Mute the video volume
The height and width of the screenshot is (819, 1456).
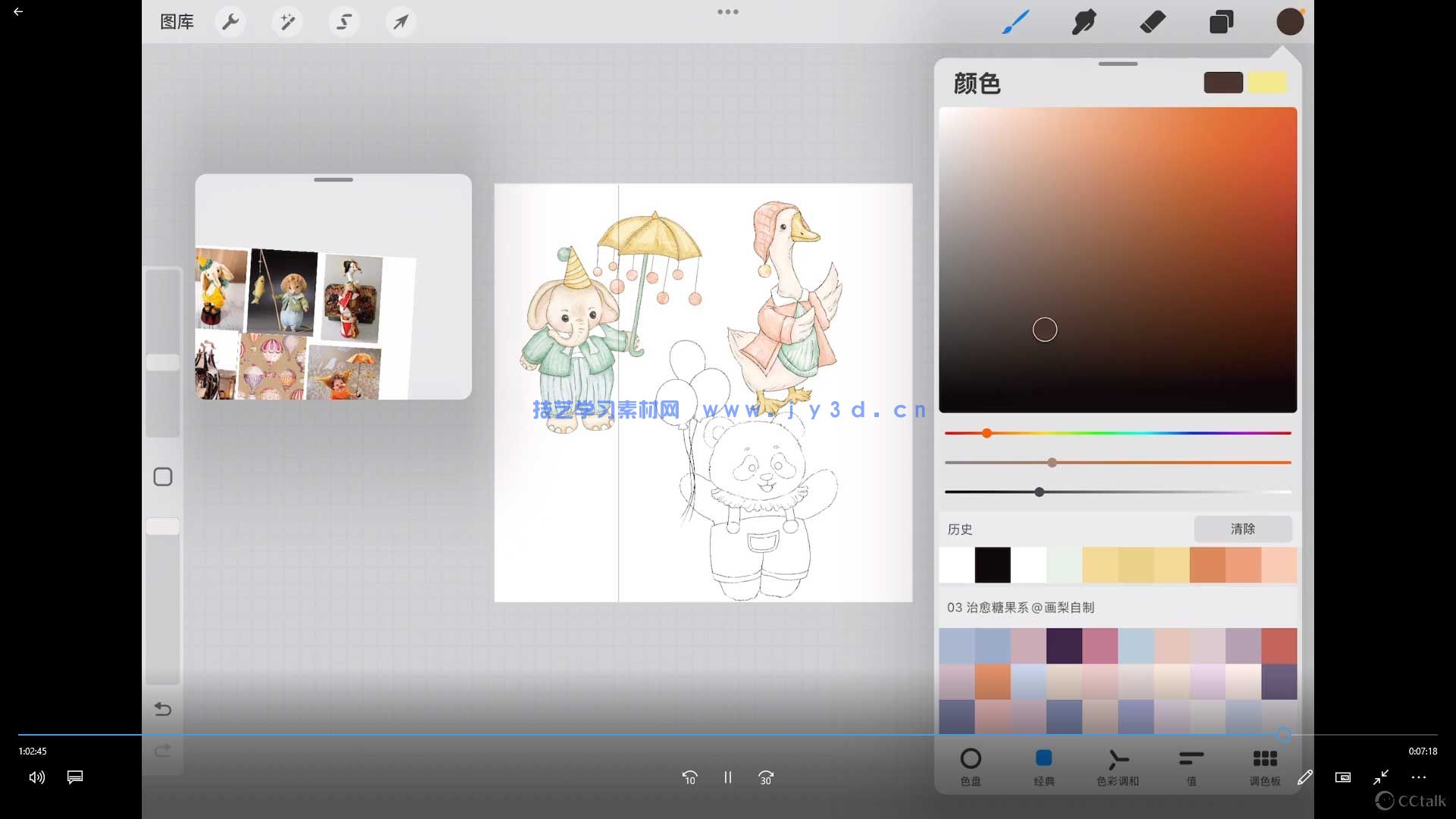click(x=36, y=777)
